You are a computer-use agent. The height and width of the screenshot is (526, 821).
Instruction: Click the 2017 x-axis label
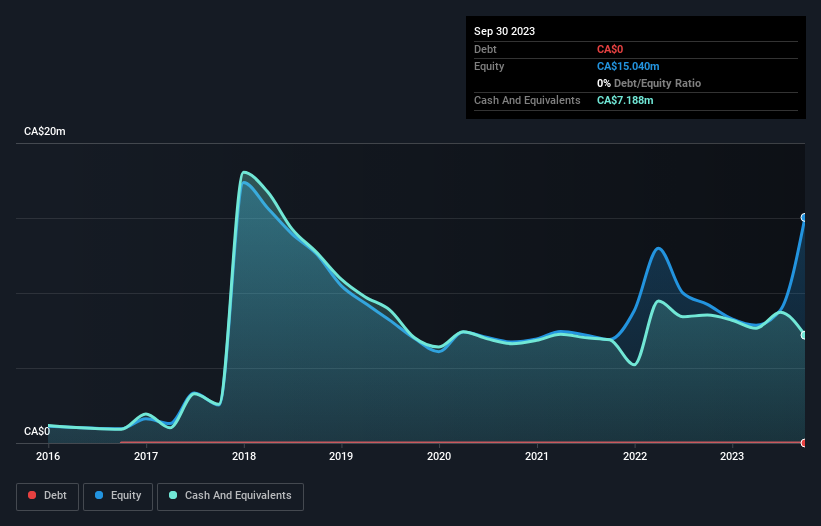point(146,456)
